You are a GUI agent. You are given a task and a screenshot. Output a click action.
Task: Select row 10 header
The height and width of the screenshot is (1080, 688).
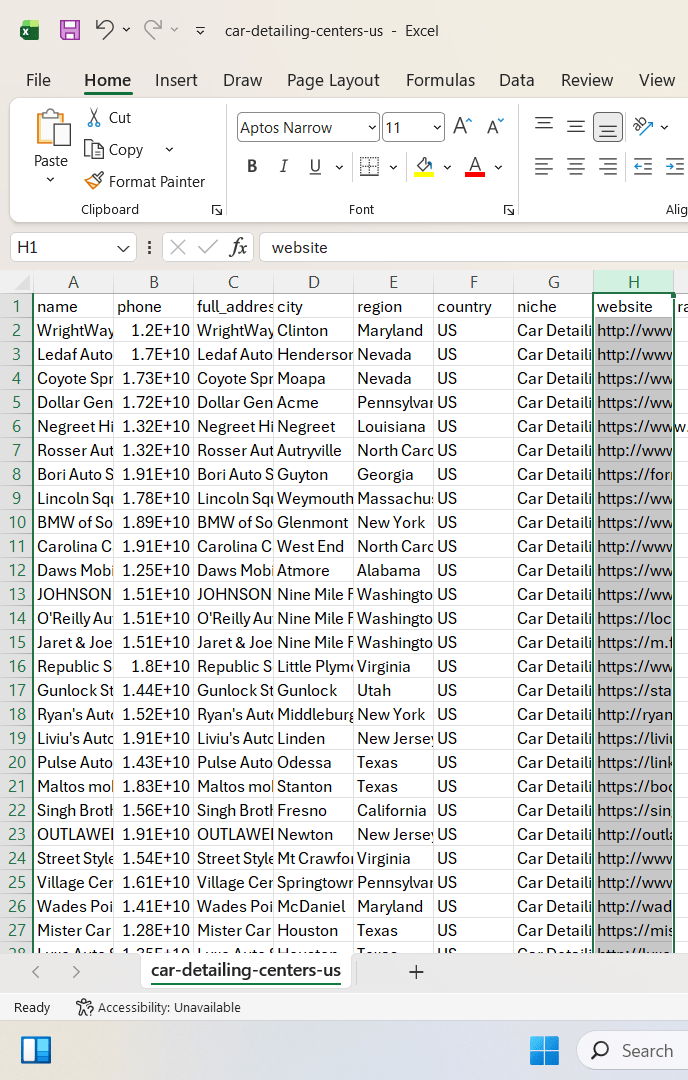(17, 522)
